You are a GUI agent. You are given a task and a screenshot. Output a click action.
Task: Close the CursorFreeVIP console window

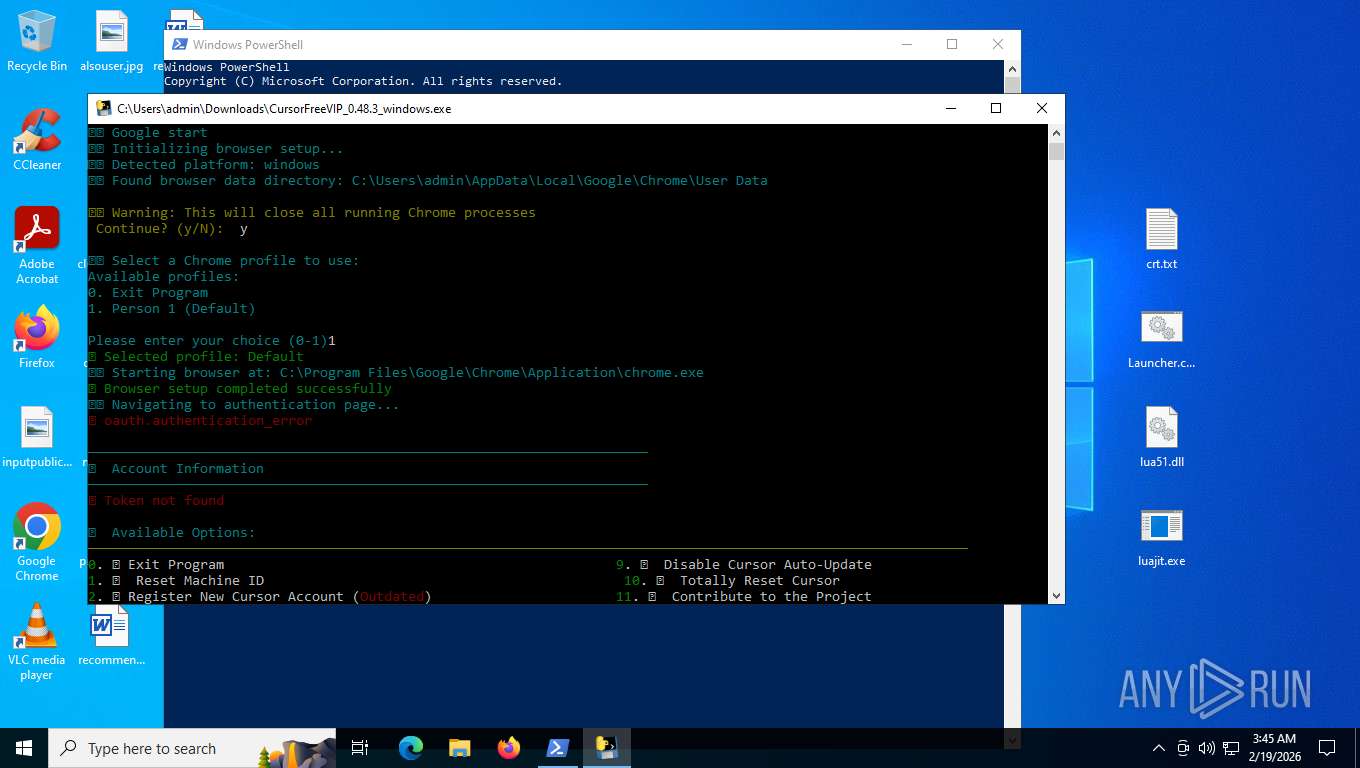pos(1042,108)
